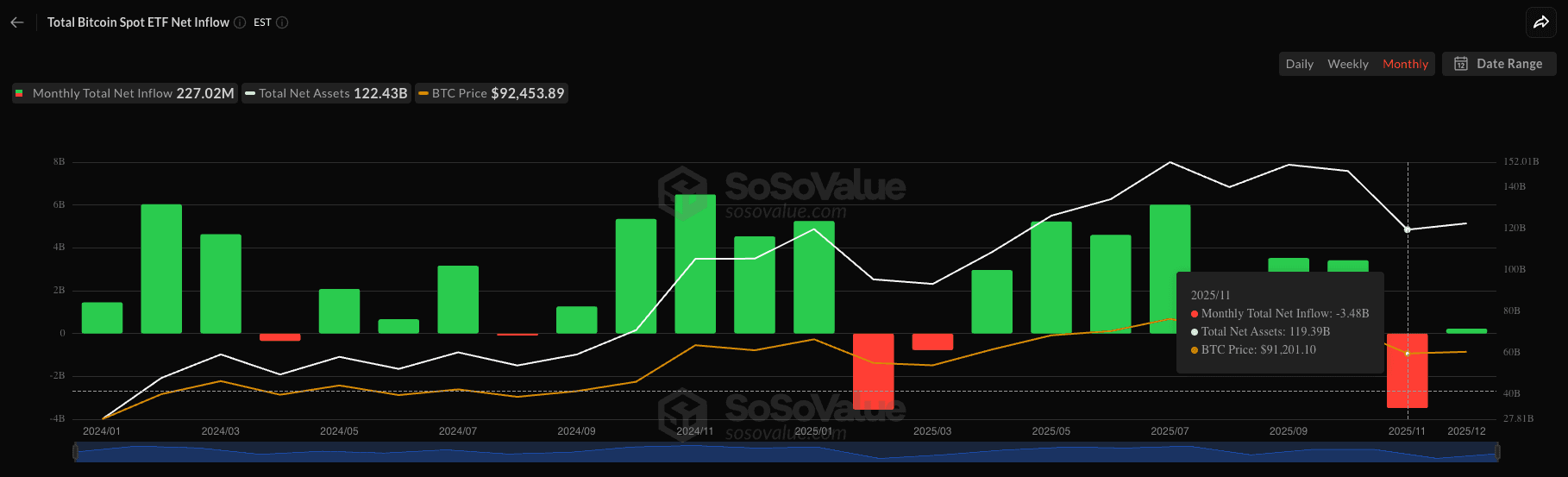Switch to the Daily view
The image size is (1568, 477).
1299,64
